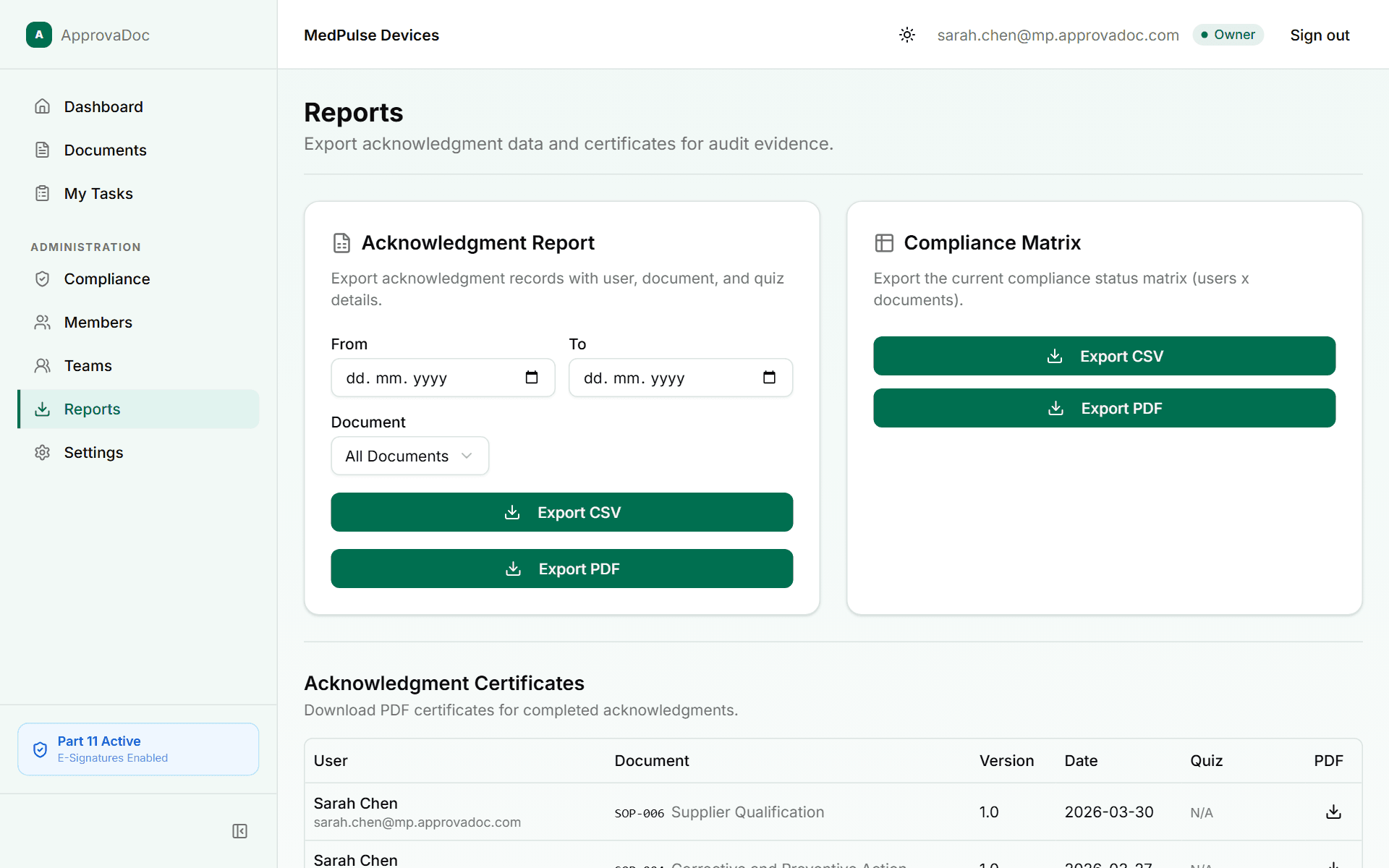Open the Dashboard from the sidebar
Image resolution: width=1389 pixels, height=868 pixels.
coord(103,106)
